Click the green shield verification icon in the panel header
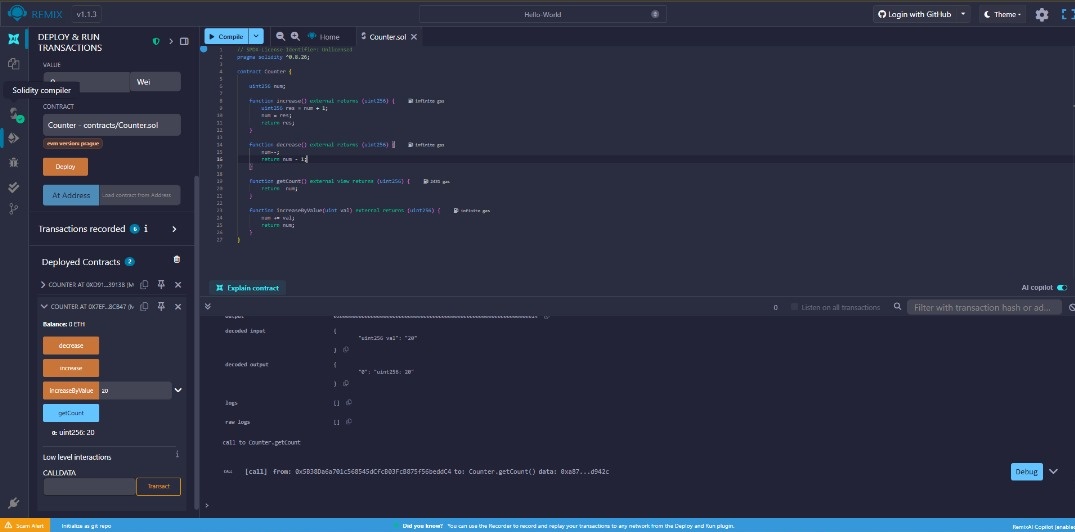1075x532 pixels. click(156, 42)
